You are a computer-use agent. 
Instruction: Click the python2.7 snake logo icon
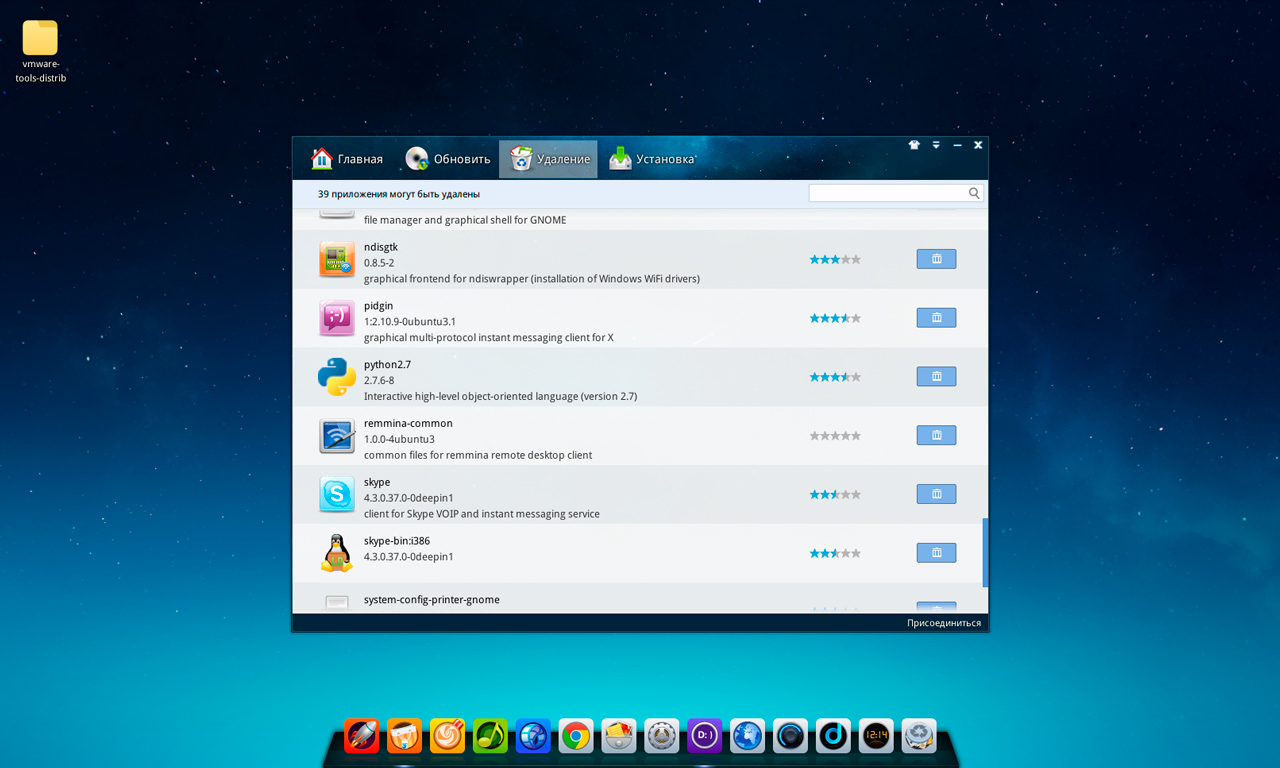click(x=337, y=377)
